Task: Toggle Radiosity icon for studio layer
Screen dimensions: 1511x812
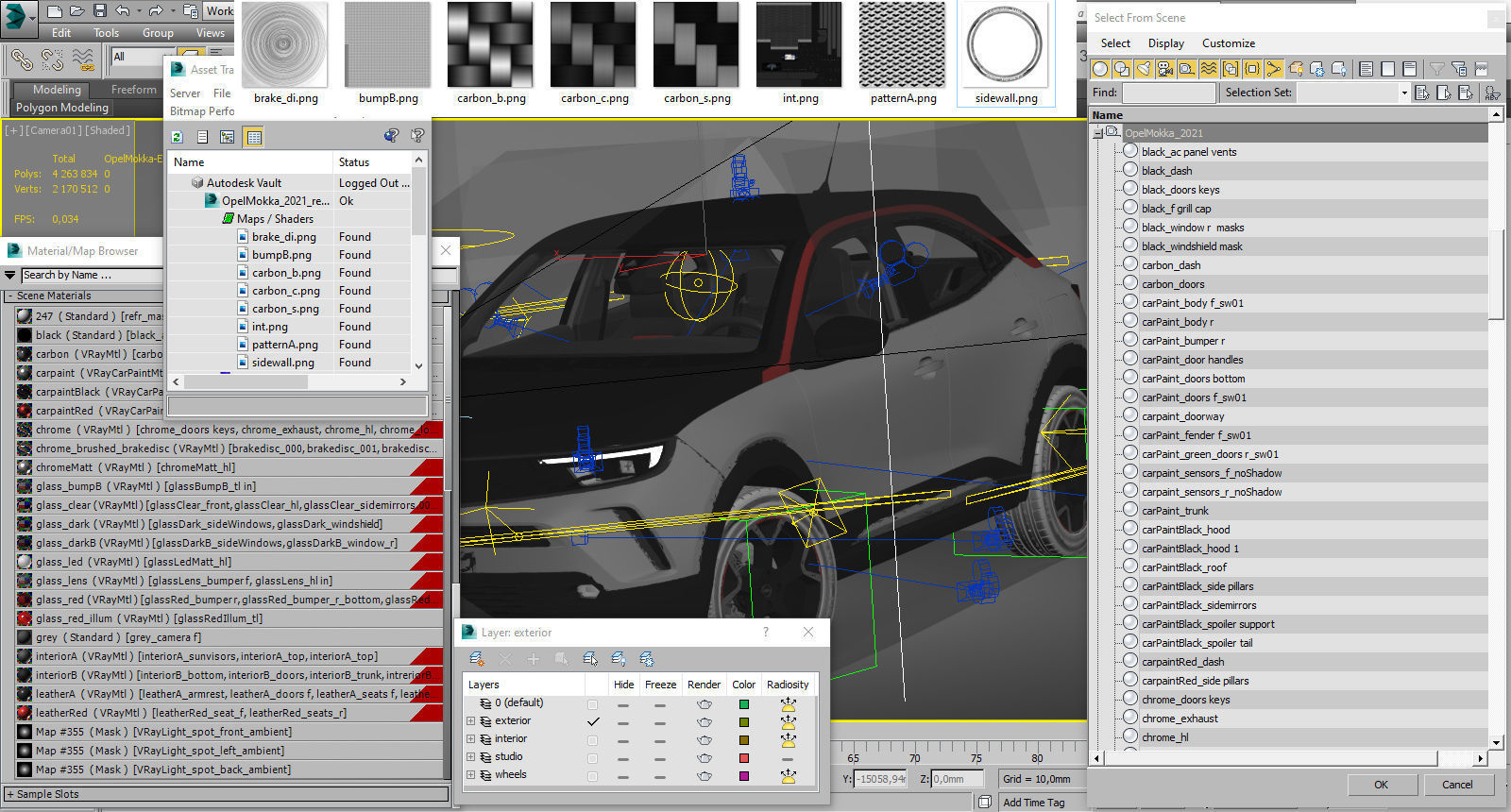Action: 788,758
